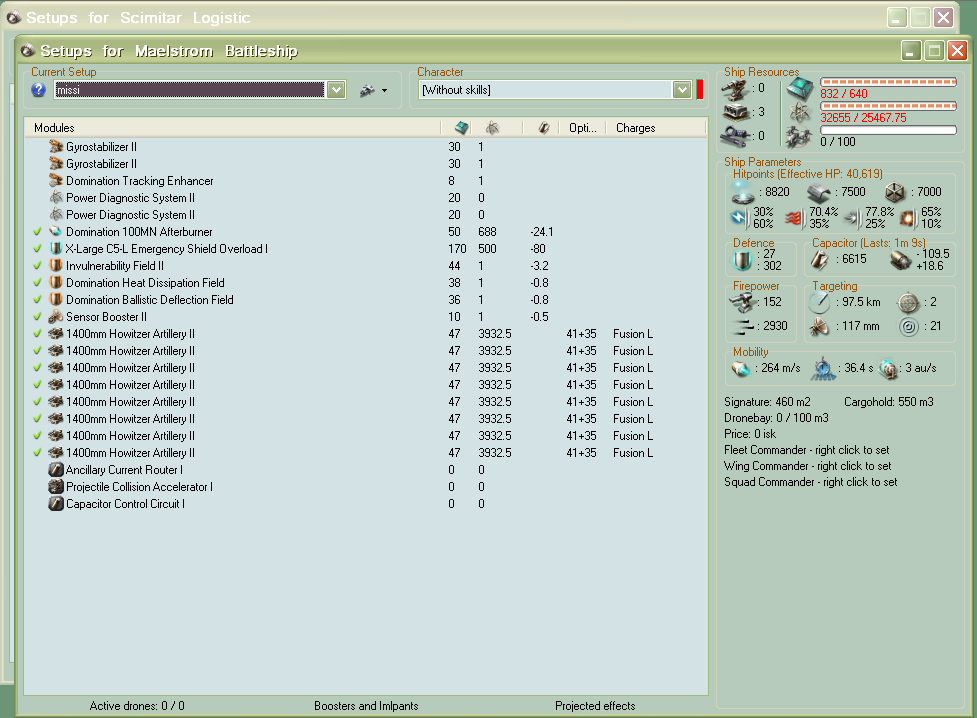The image size is (977, 718).
Task: Click Fleet Commander - right click to set
Action: pos(806,450)
